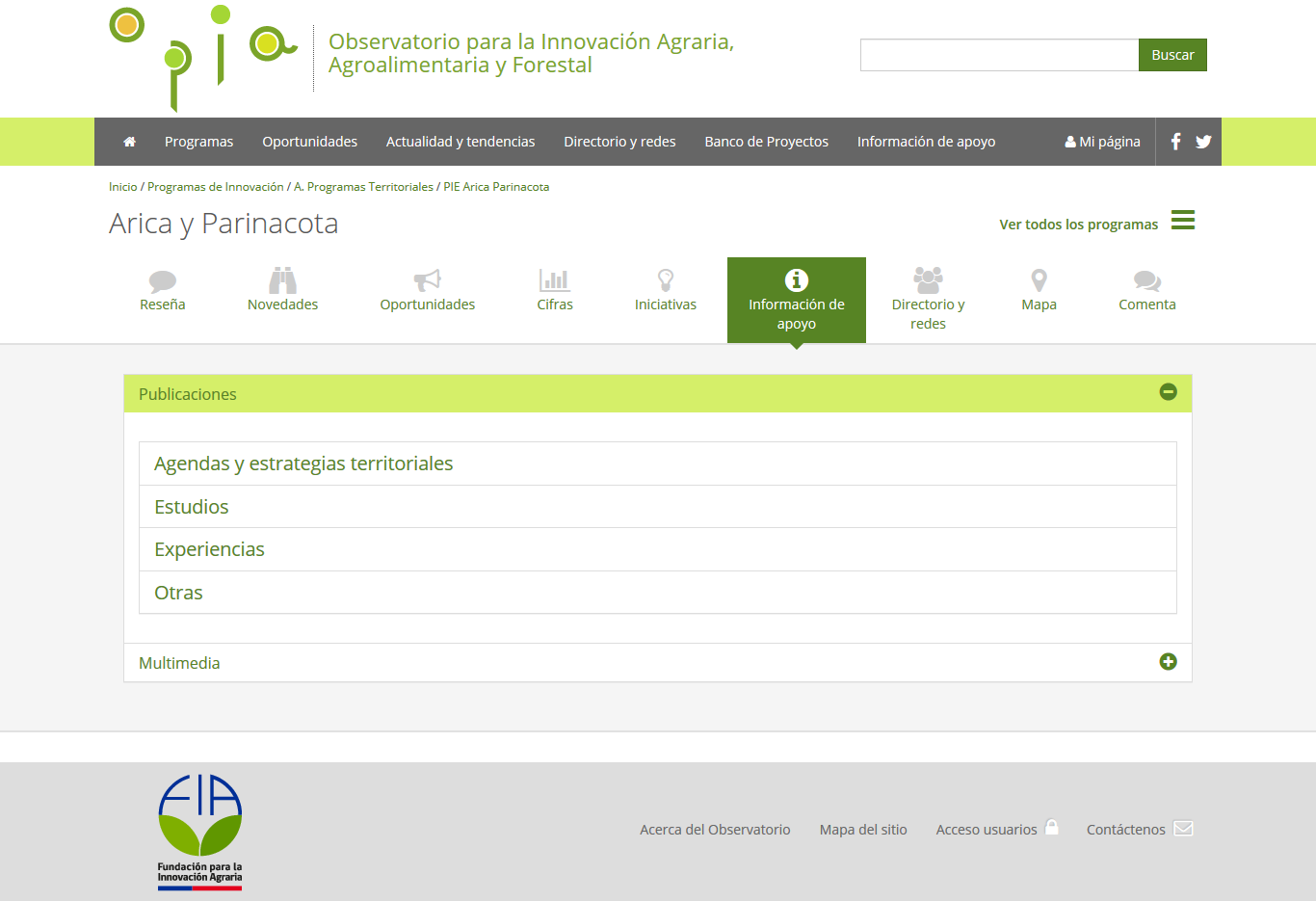Viewport: 1316px width, 901px height.
Task: Open the Facebook page icon
Action: click(x=1175, y=142)
